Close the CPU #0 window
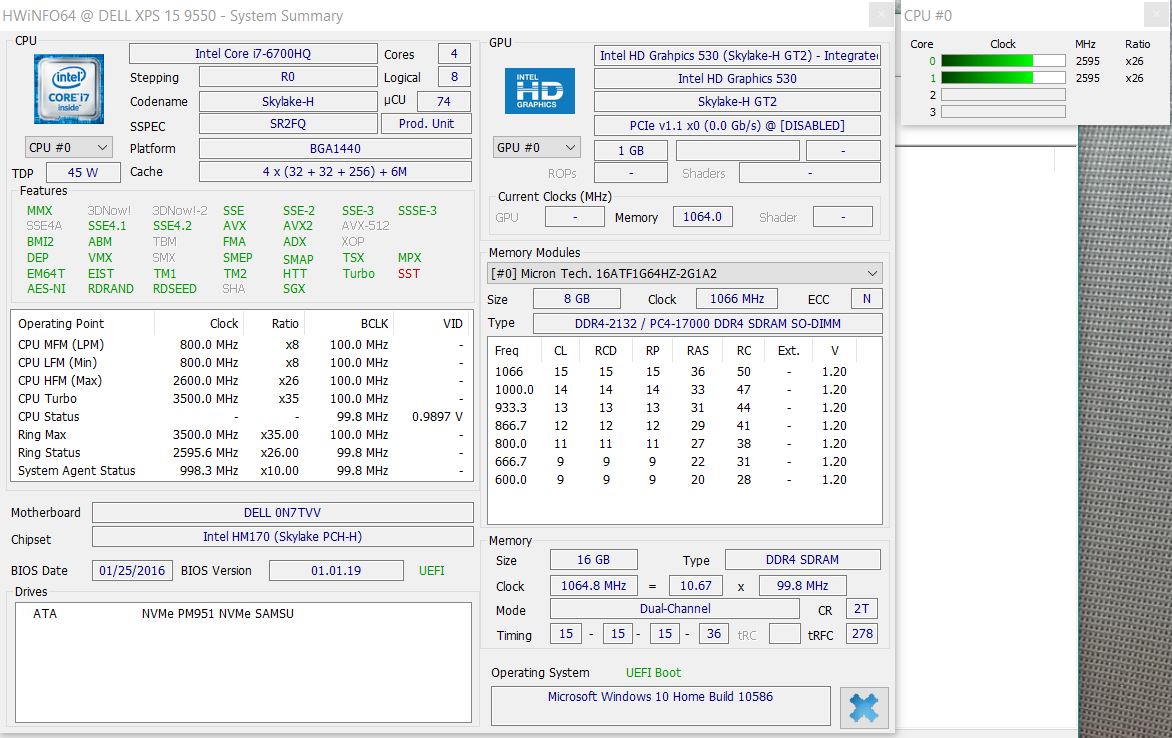The image size is (1172, 738). click(x=1157, y=15)
